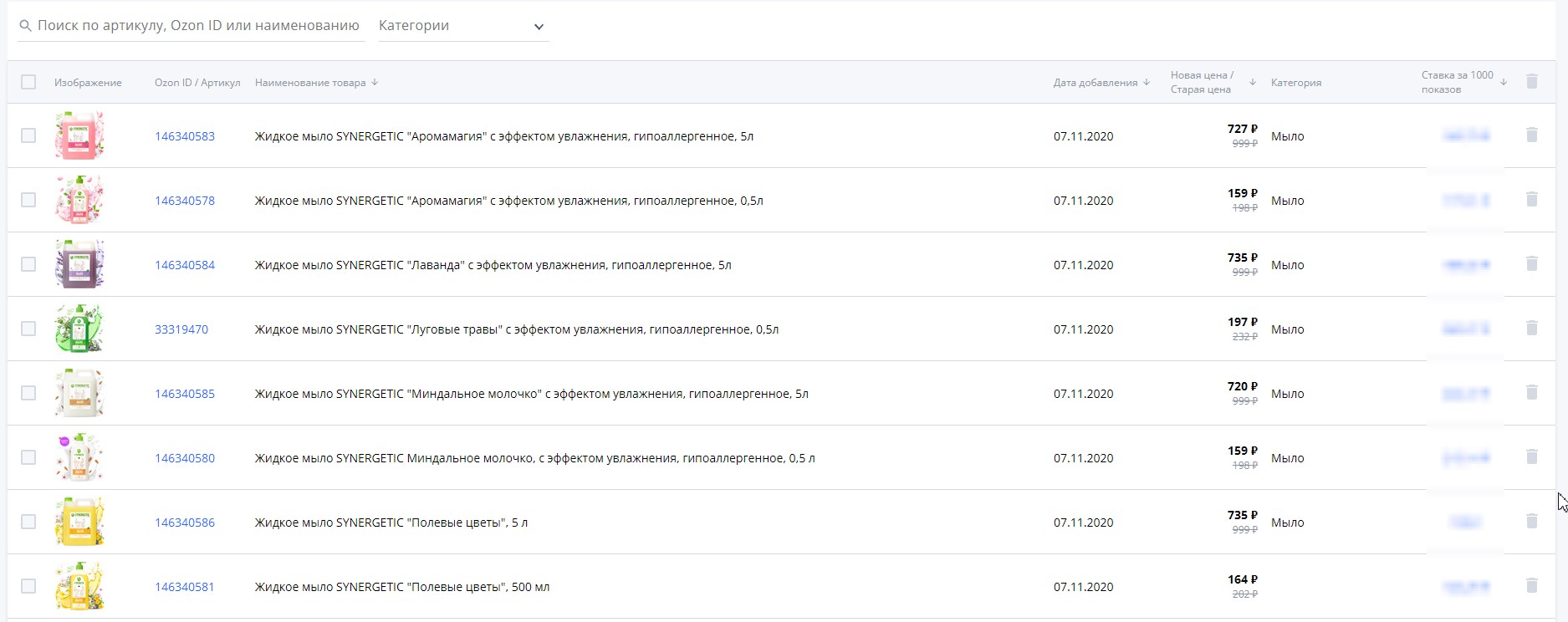Select checkbox for product 146340578

[28, 200]
